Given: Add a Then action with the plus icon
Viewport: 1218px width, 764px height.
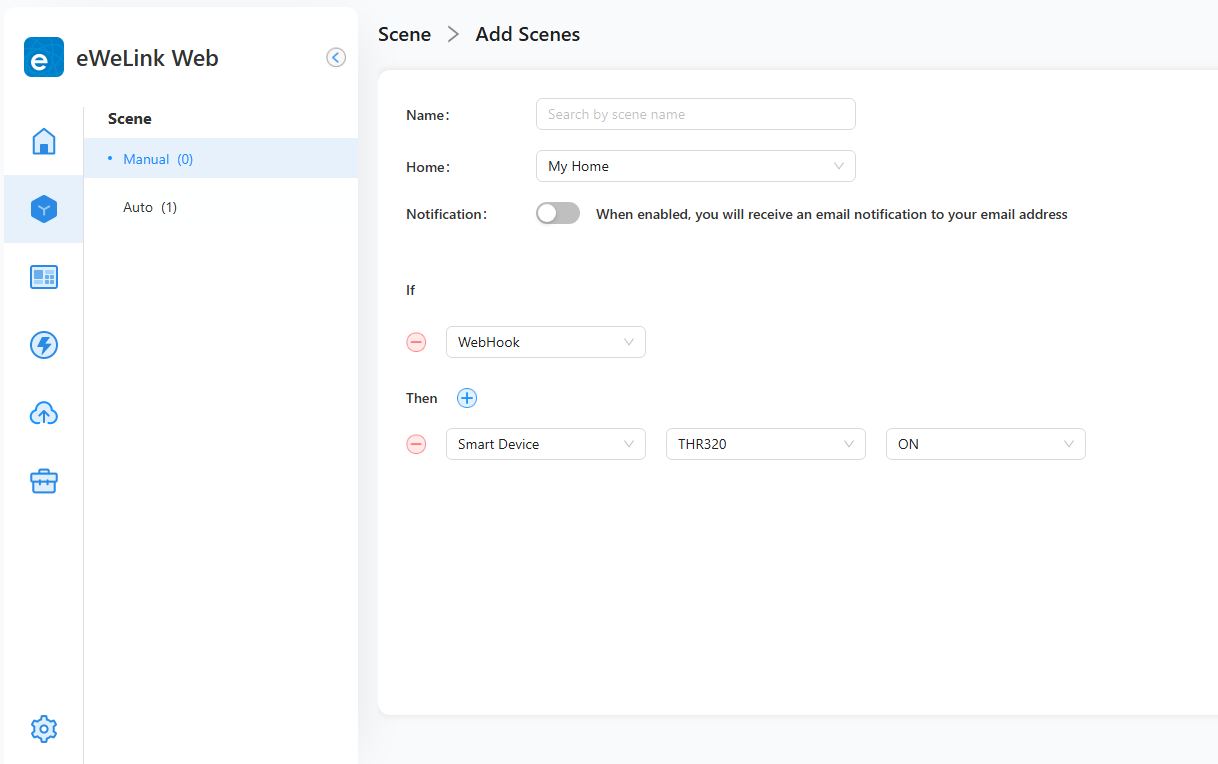Looking at the screenshot, I should pyautogui.click(x=467, y=398).
